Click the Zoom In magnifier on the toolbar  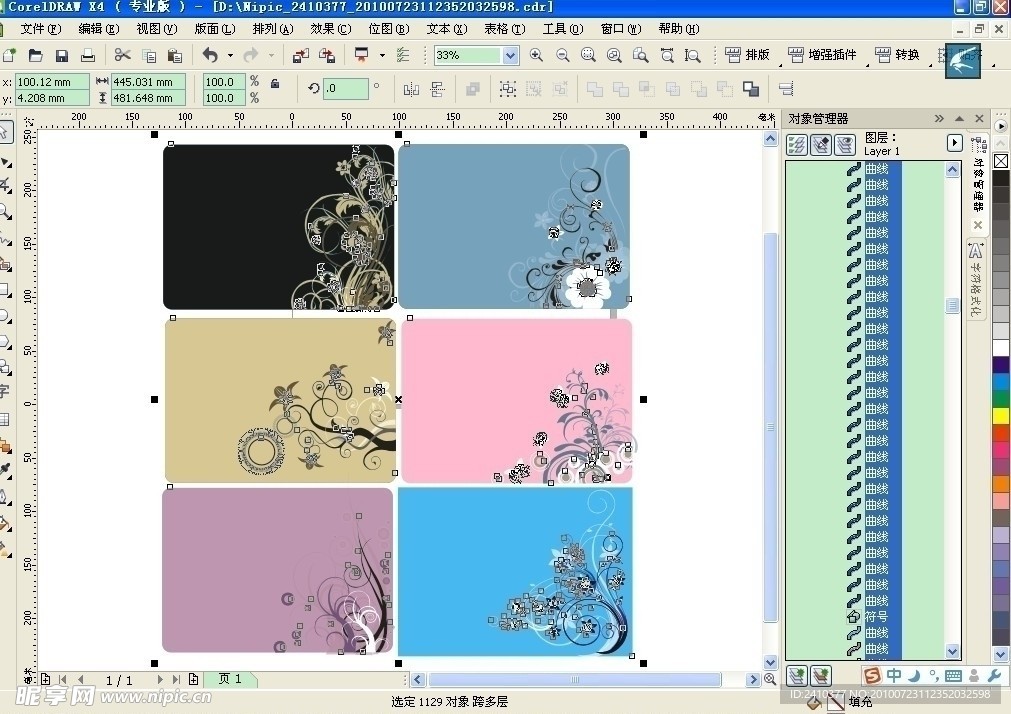[x=536, y=55]
